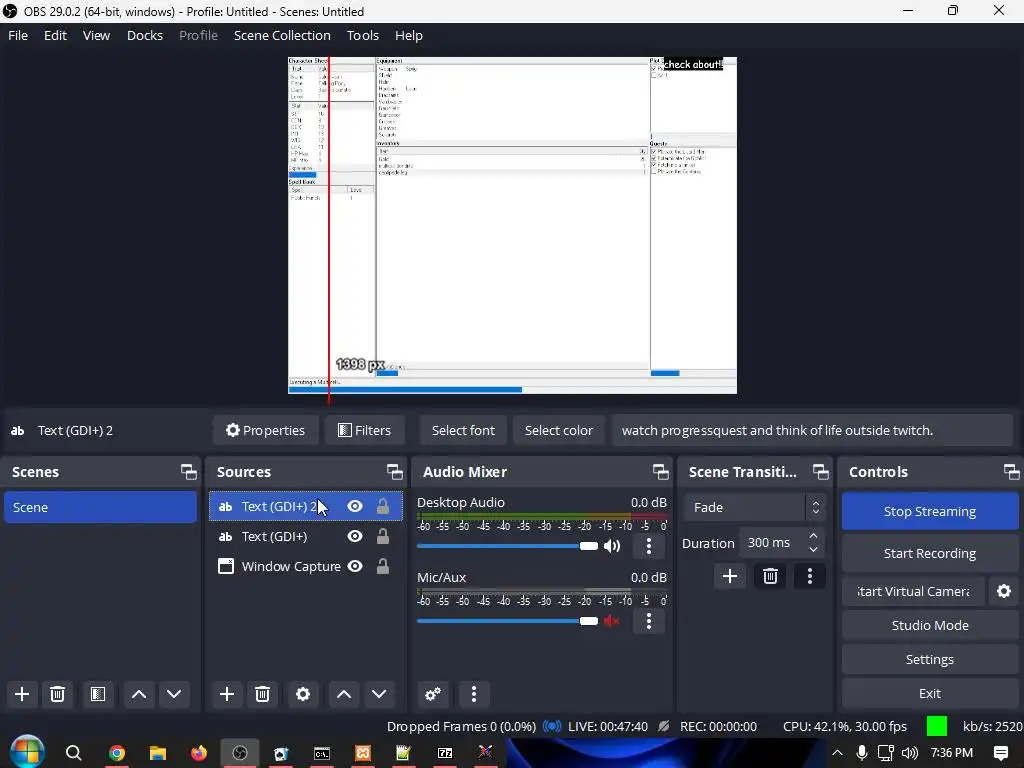This screenshot has width=1024, height=768.
Task: Add a scene transition with plus icon
Action: [730, 576]
